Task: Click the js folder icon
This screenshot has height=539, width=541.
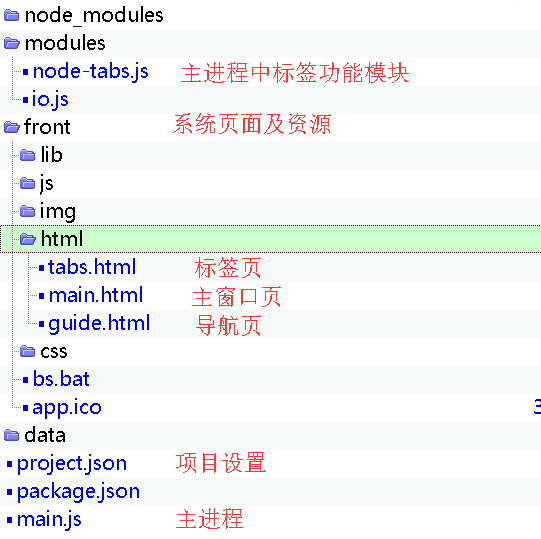Action: point(27,183)
